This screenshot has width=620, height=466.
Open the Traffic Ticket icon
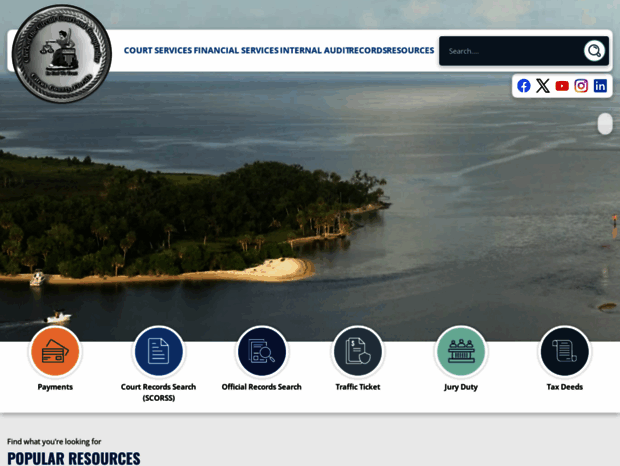[358, 352]
